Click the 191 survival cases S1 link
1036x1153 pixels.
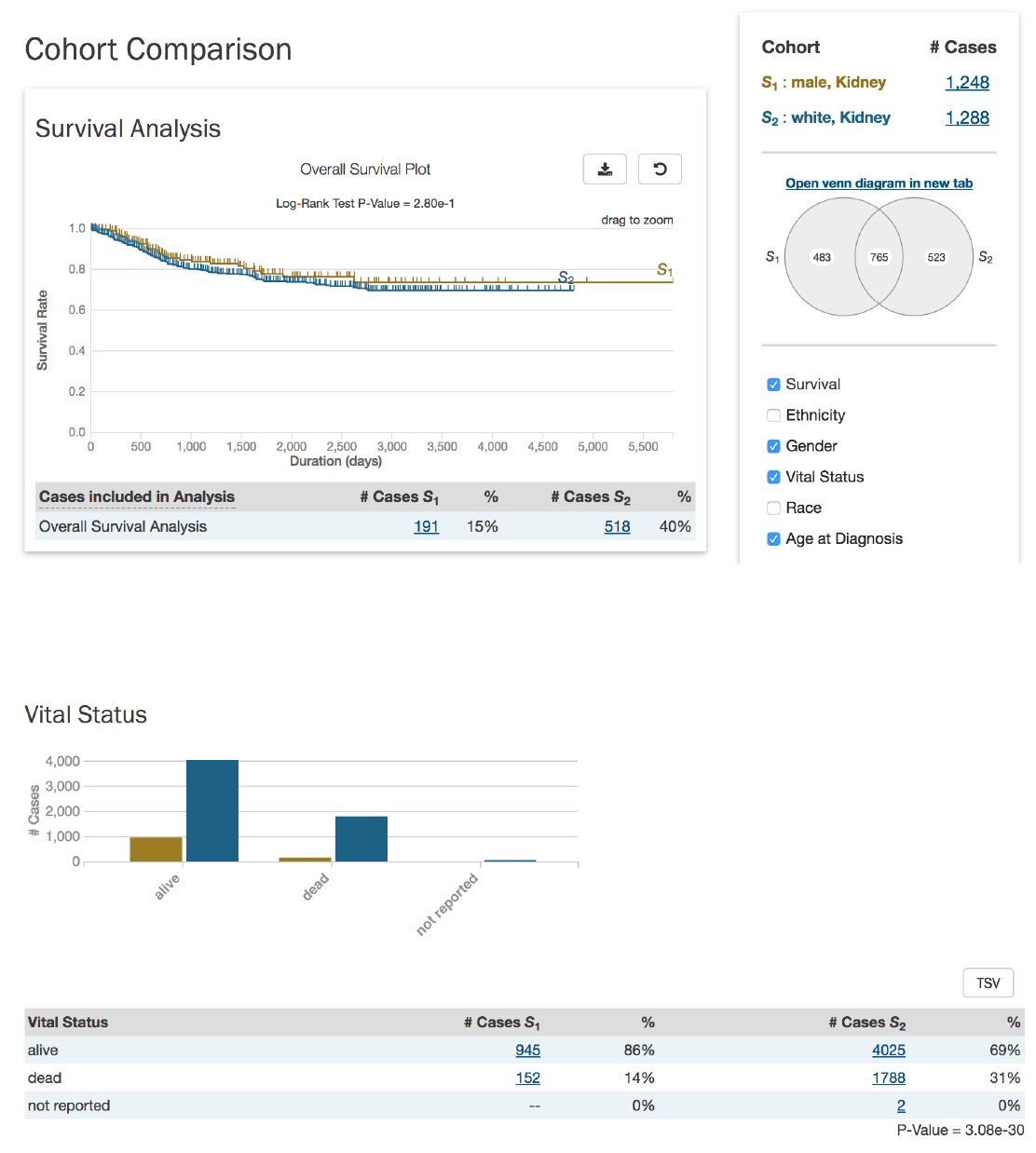[426, 527]
